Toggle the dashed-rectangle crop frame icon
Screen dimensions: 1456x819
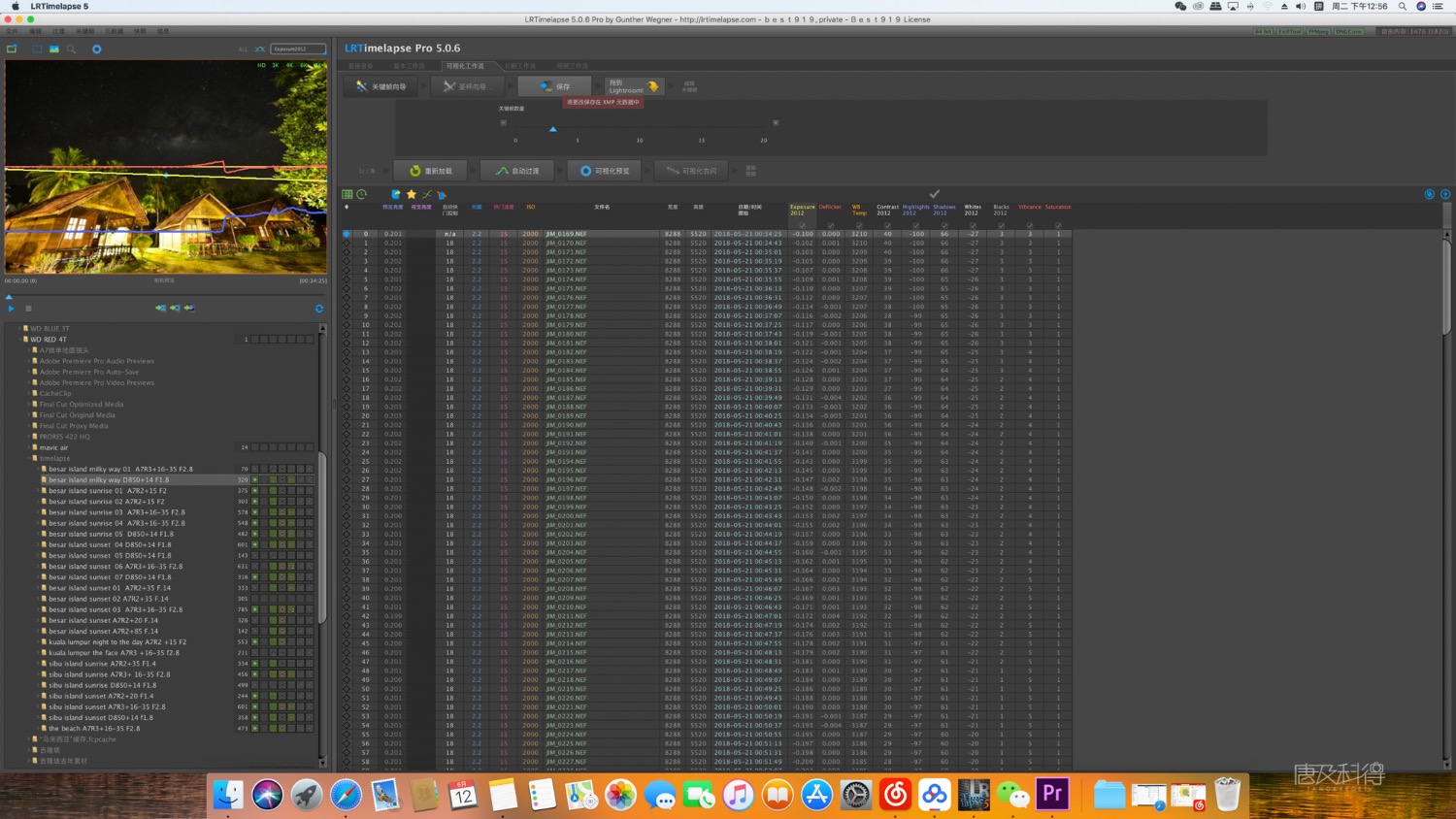point(37,49)
